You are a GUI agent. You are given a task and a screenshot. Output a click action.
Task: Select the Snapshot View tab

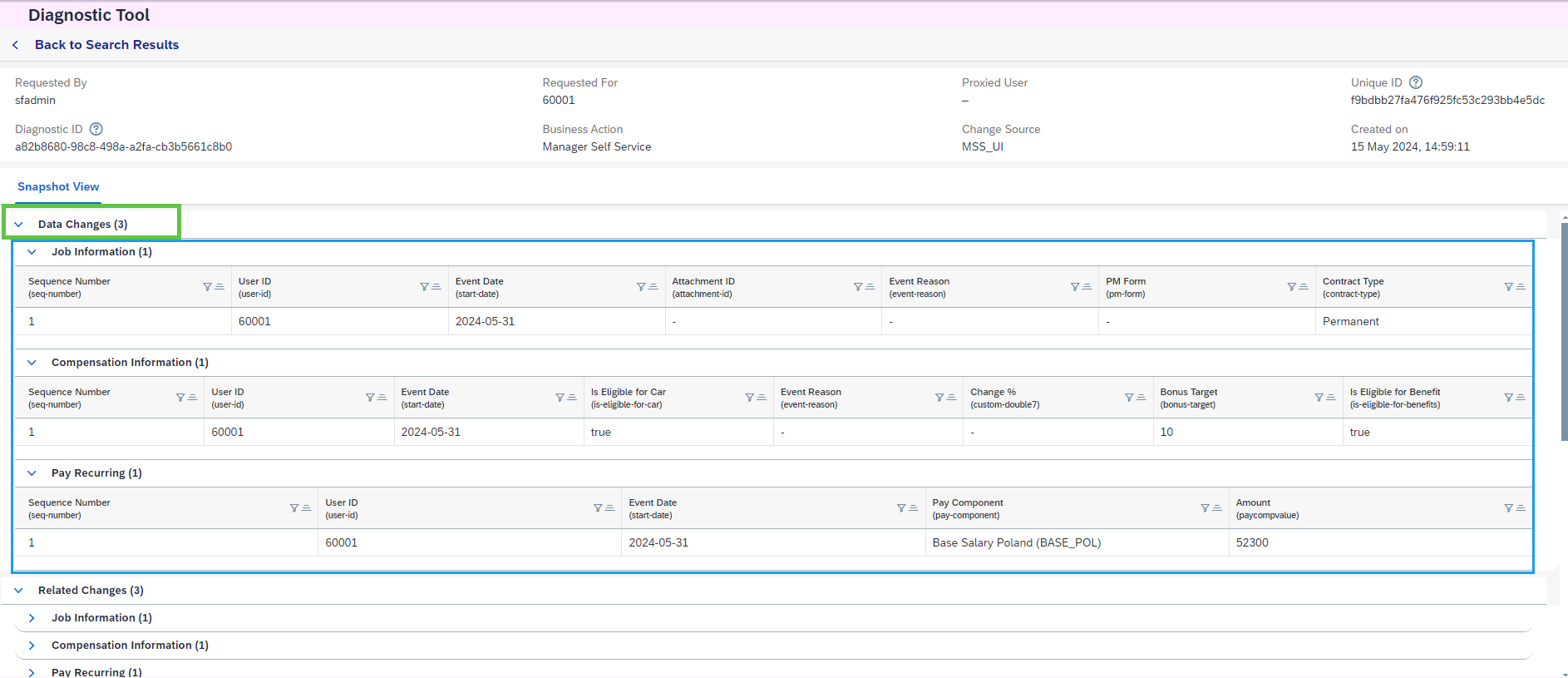tap(58, 187)
